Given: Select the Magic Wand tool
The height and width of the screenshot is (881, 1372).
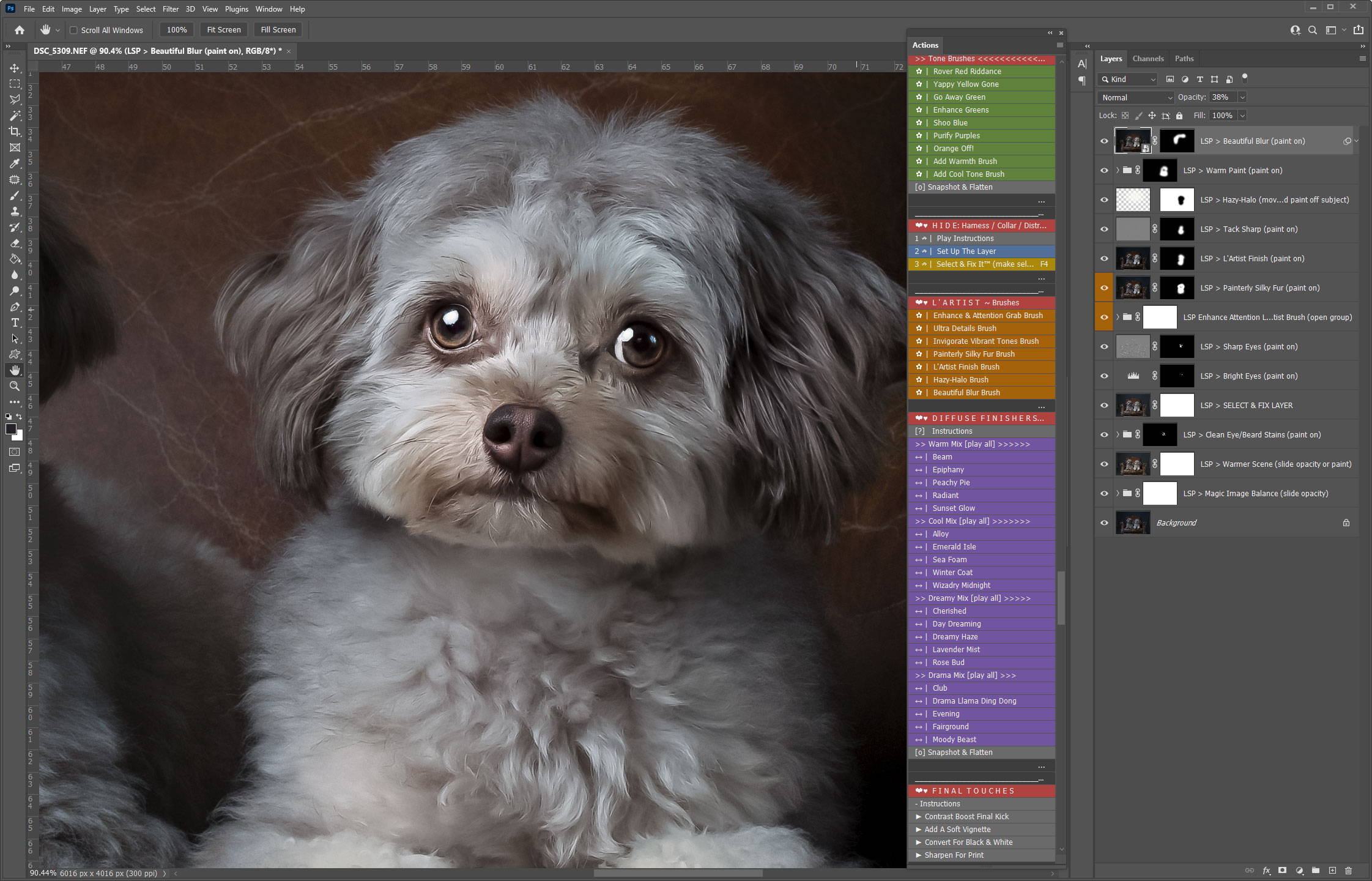Looking at the screenshot, I should (15, 116).
